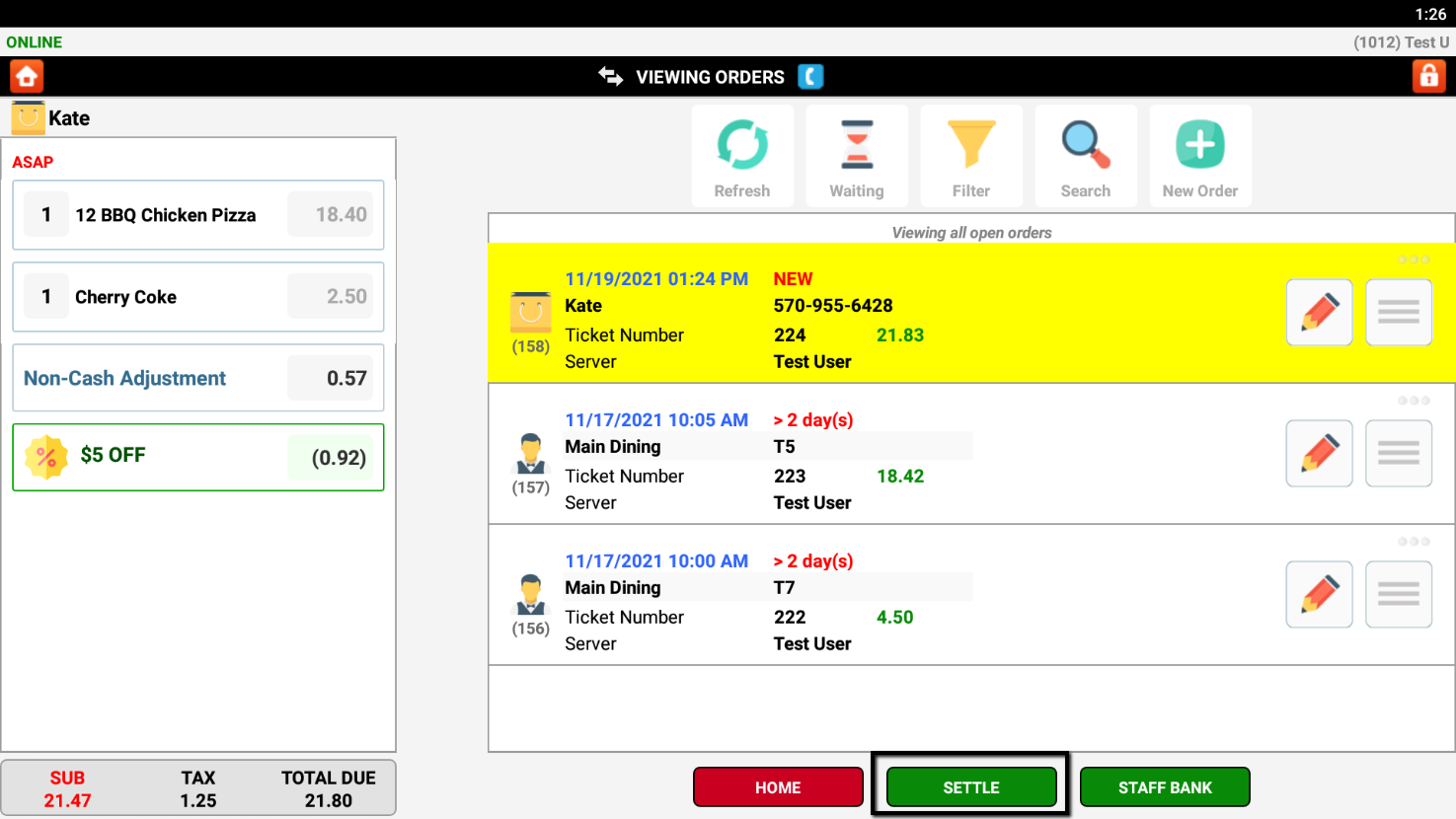The height and width of the screenshot is (819, 1456).
Task: Create a New Order
Action: pos(1200,156)
